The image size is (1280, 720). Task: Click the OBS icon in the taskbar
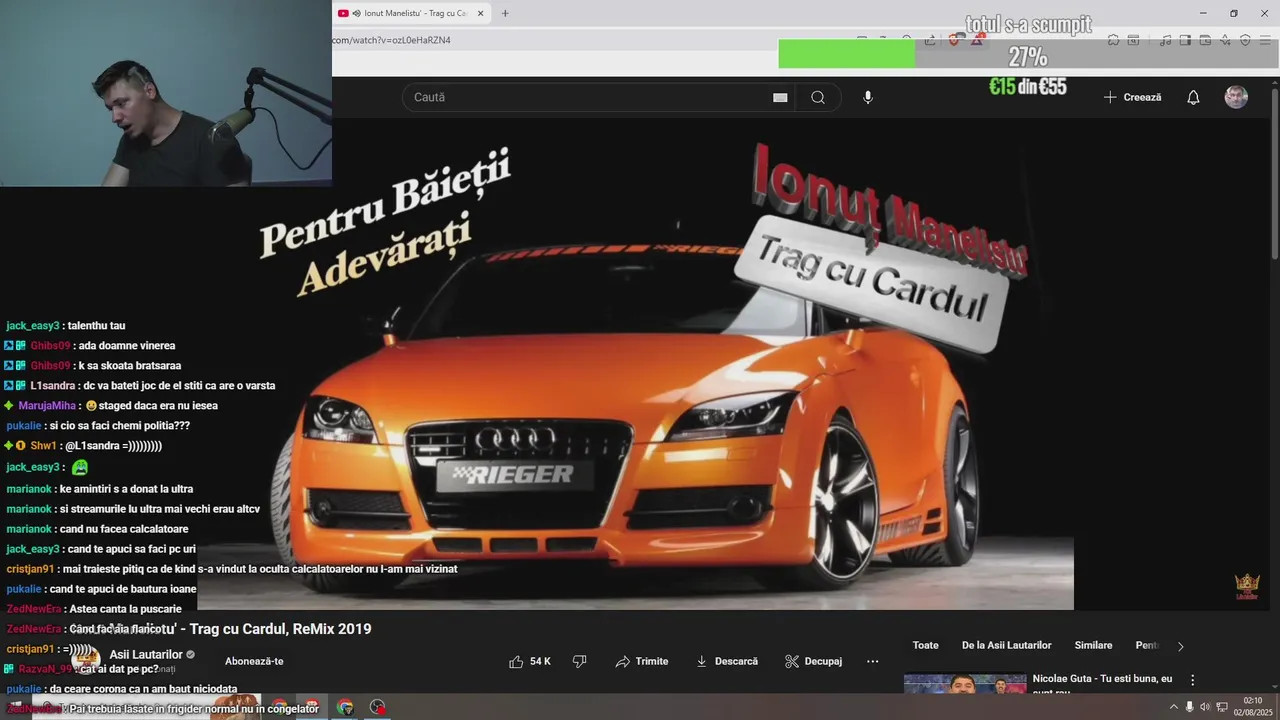pyautogui.click(x=377, y=707)
